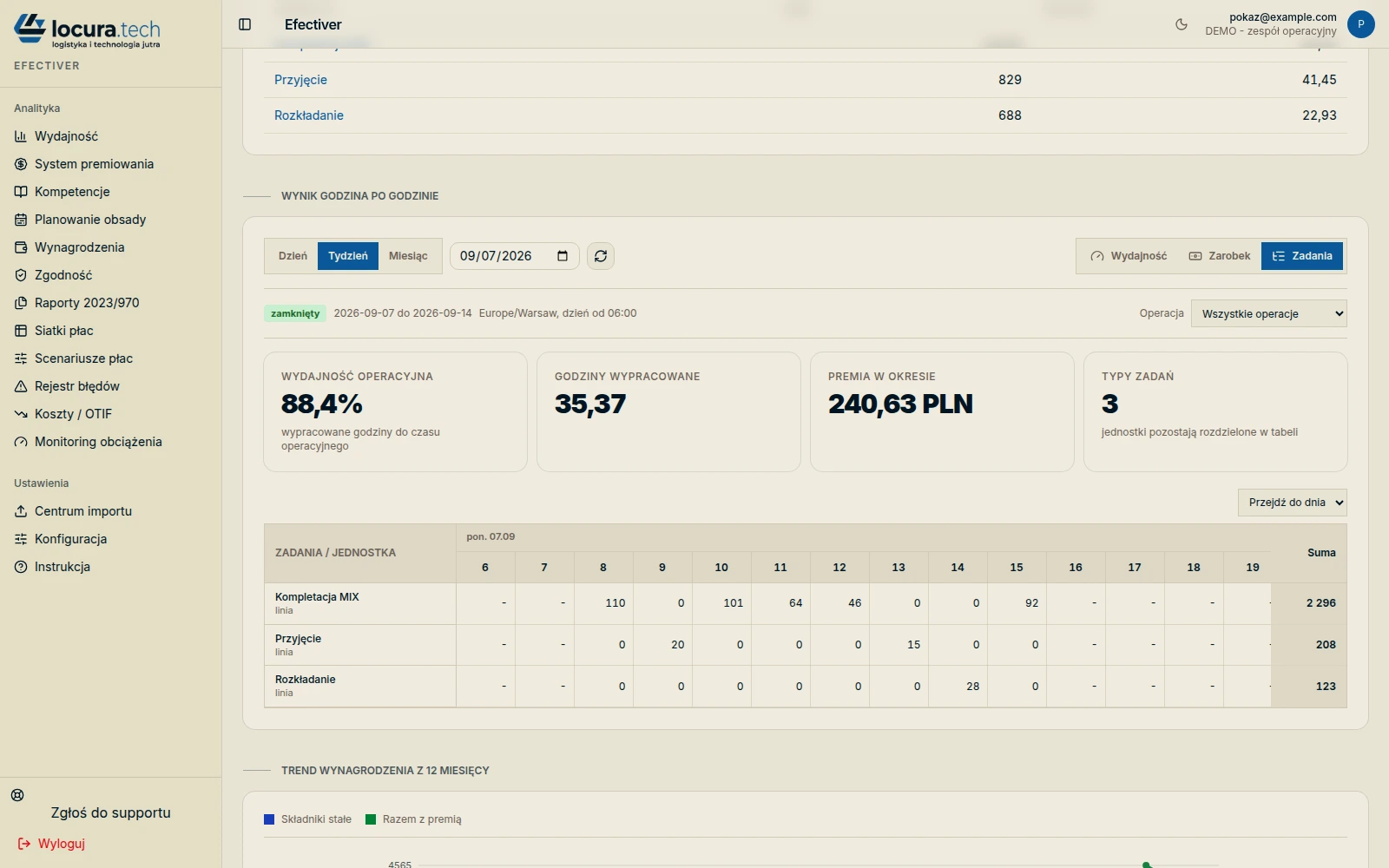The height and width of the screenshot is (868, 1389).
Task: Open Raporty 2023/970
Action: 111,303
